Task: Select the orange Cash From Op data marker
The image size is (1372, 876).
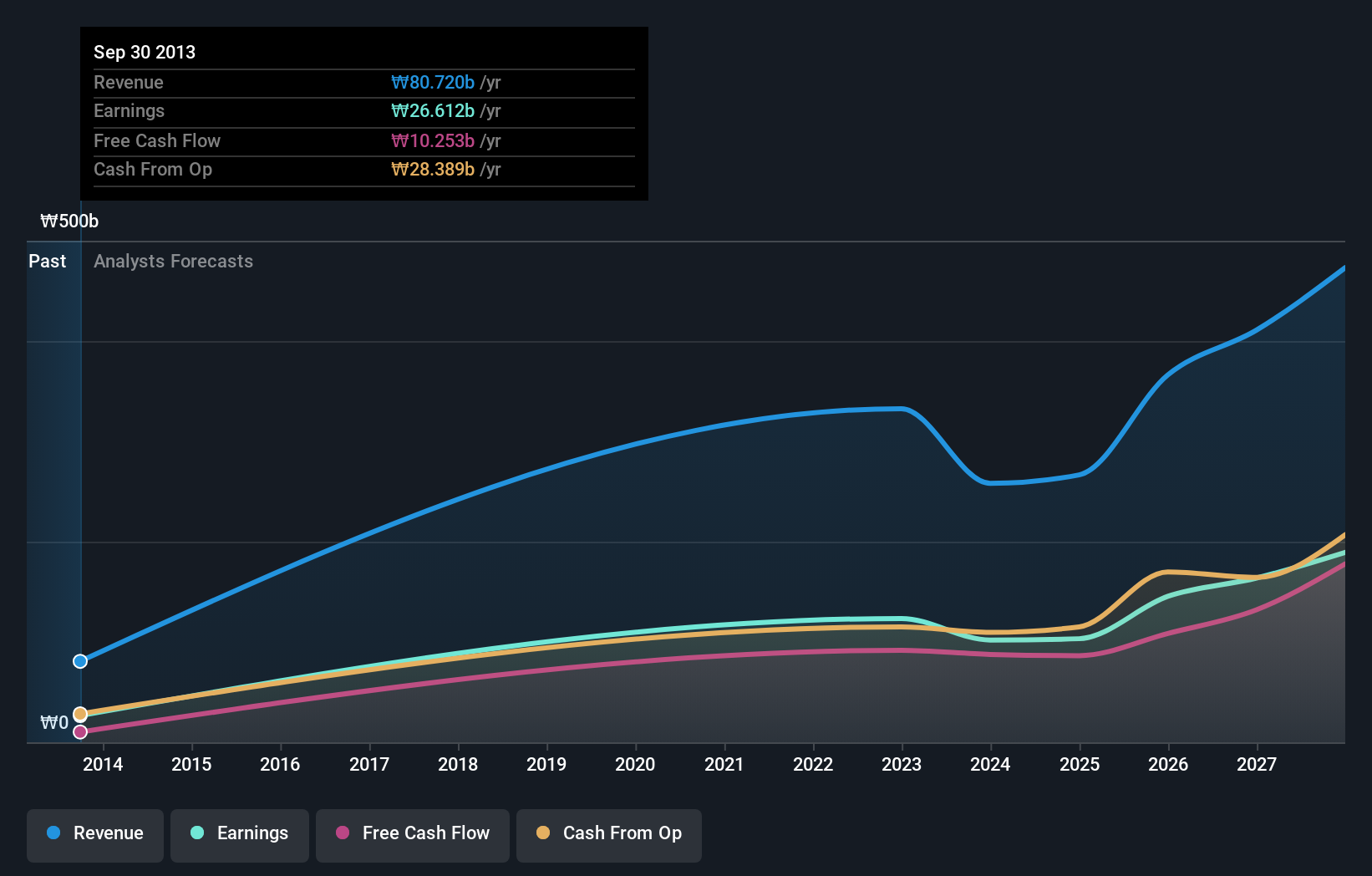Action: (80, 714)
